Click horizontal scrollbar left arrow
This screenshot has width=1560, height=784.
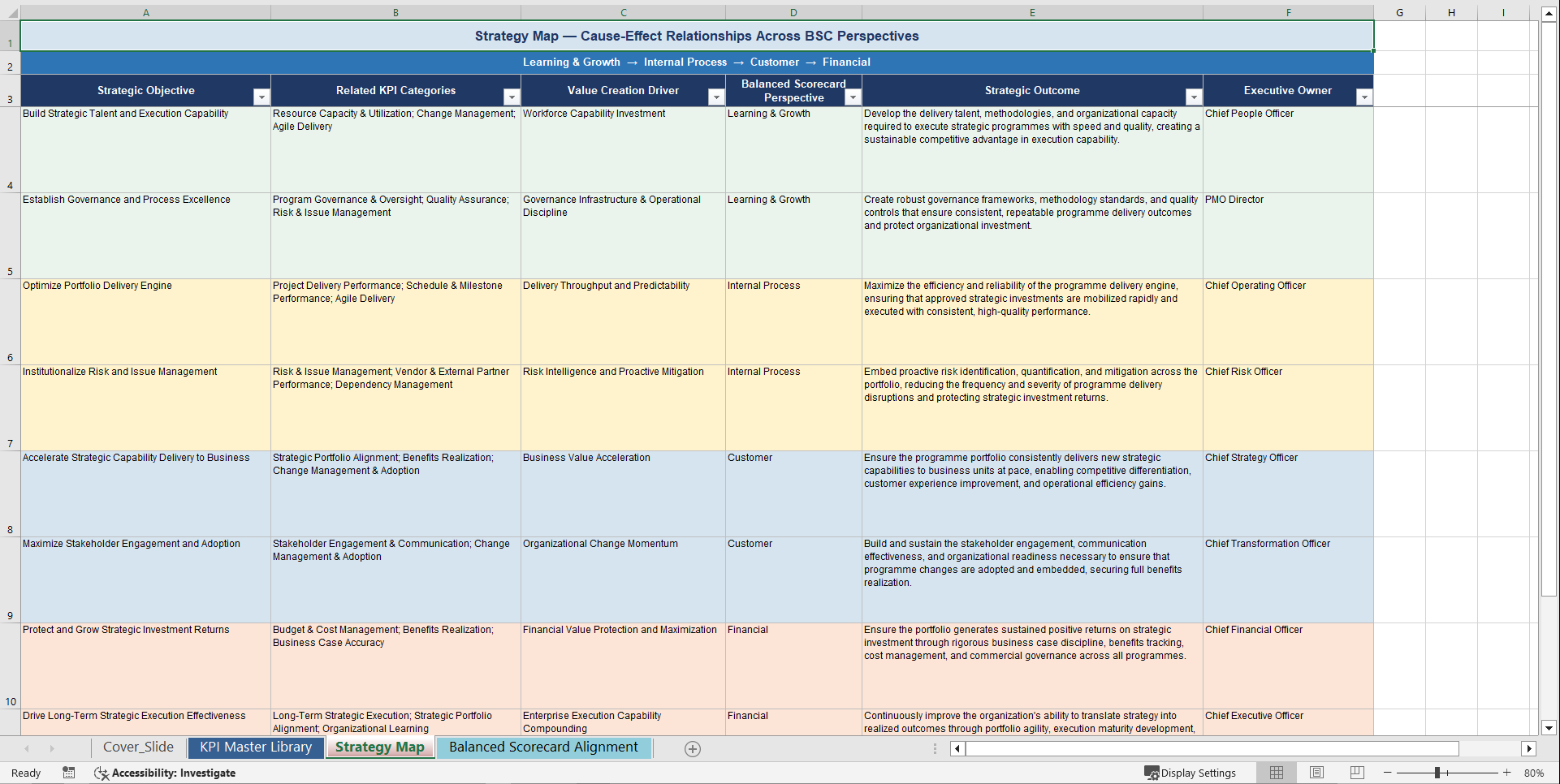[957, 749]
